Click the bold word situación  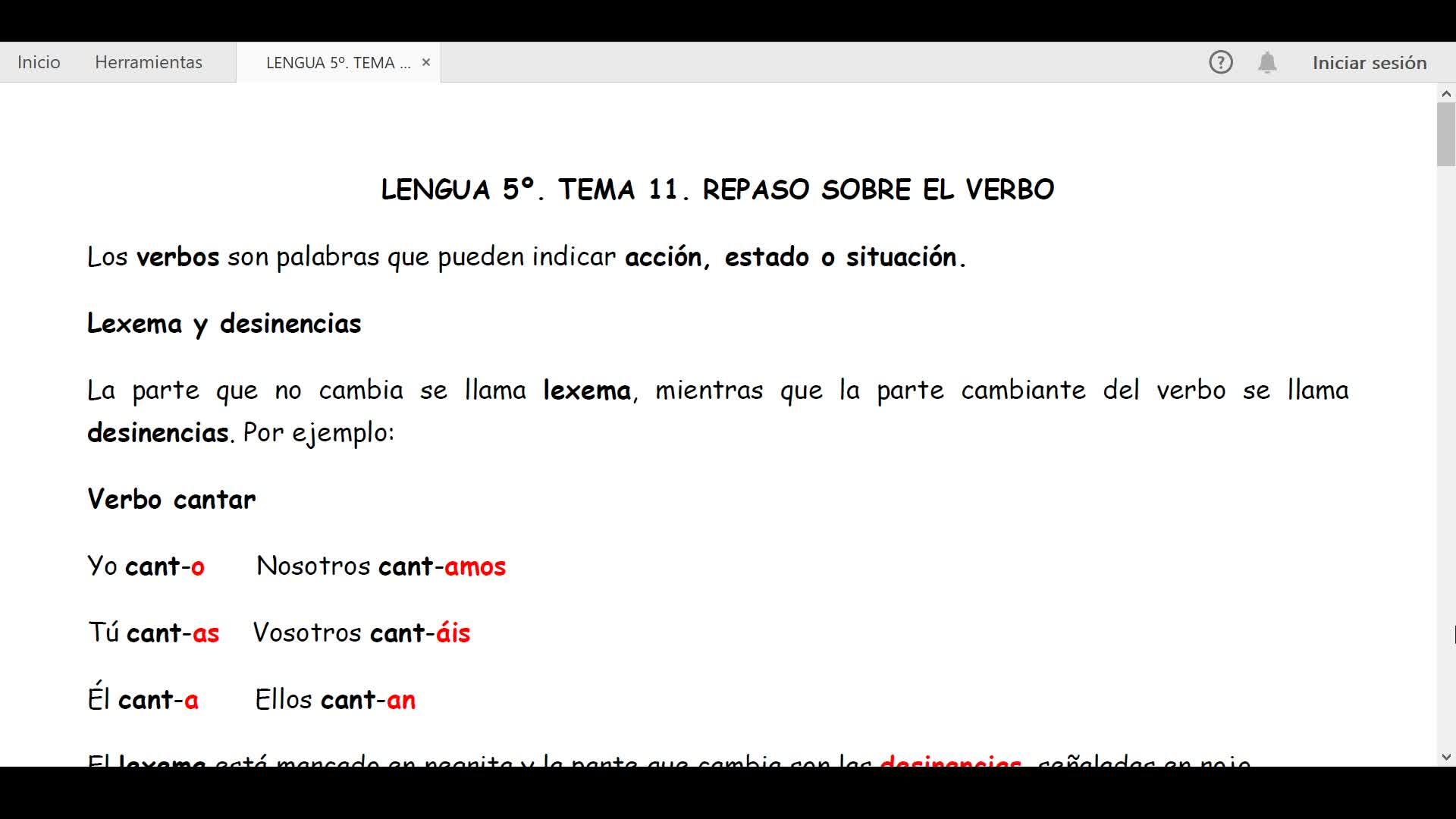point(901,257)
